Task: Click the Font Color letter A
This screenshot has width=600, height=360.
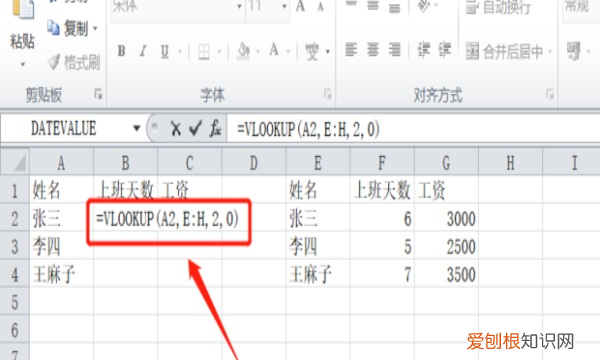Action: tap(274, 50)
